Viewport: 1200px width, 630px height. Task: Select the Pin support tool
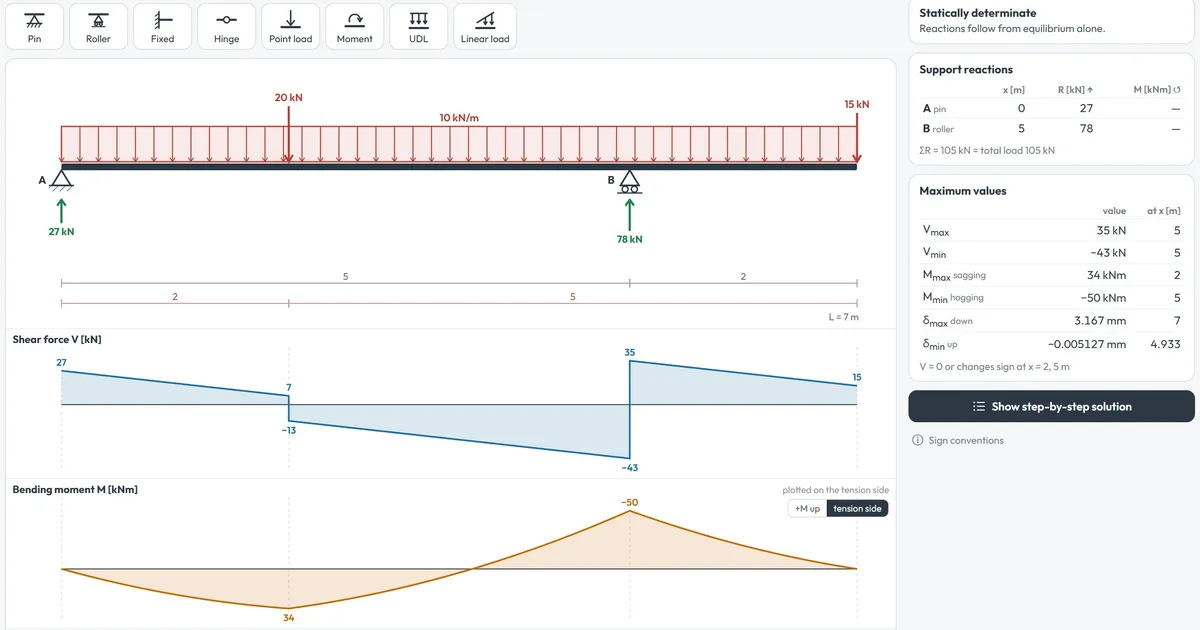point(35,26)
